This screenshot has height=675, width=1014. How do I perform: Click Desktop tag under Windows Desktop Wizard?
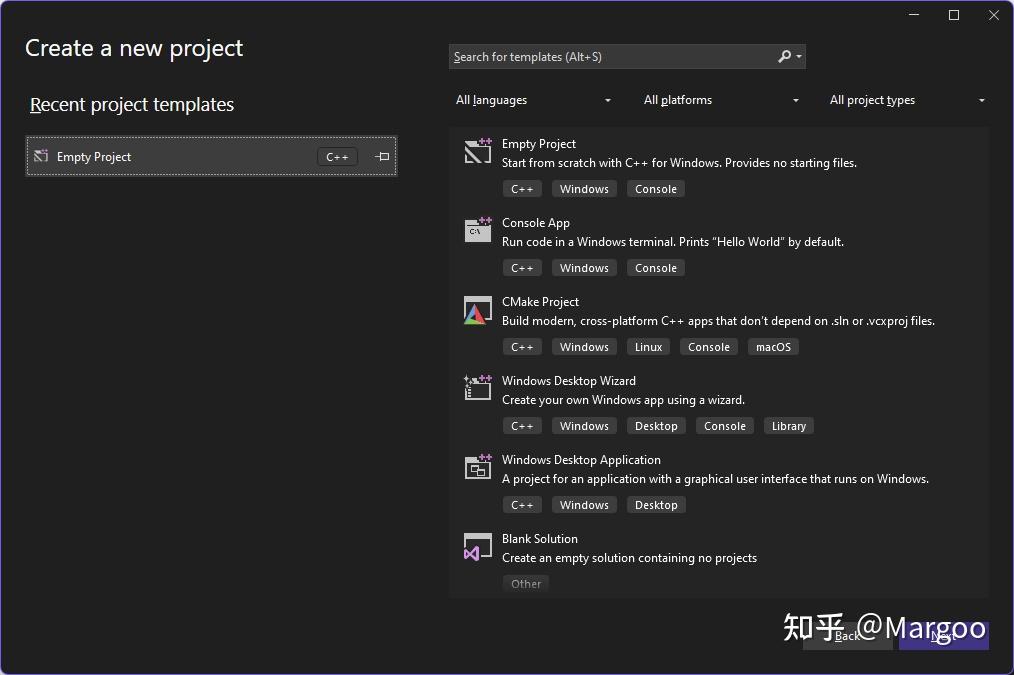tap(656, 426)
